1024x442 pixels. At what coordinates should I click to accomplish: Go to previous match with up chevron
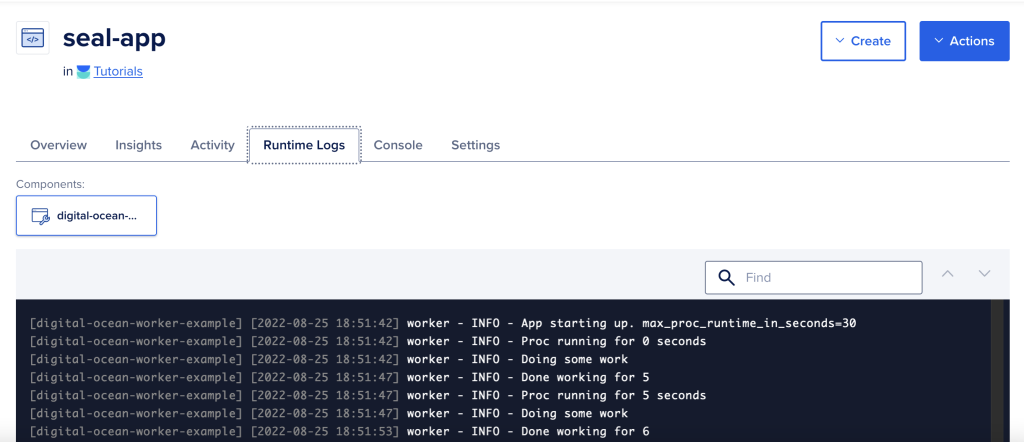tap(948, 274)
